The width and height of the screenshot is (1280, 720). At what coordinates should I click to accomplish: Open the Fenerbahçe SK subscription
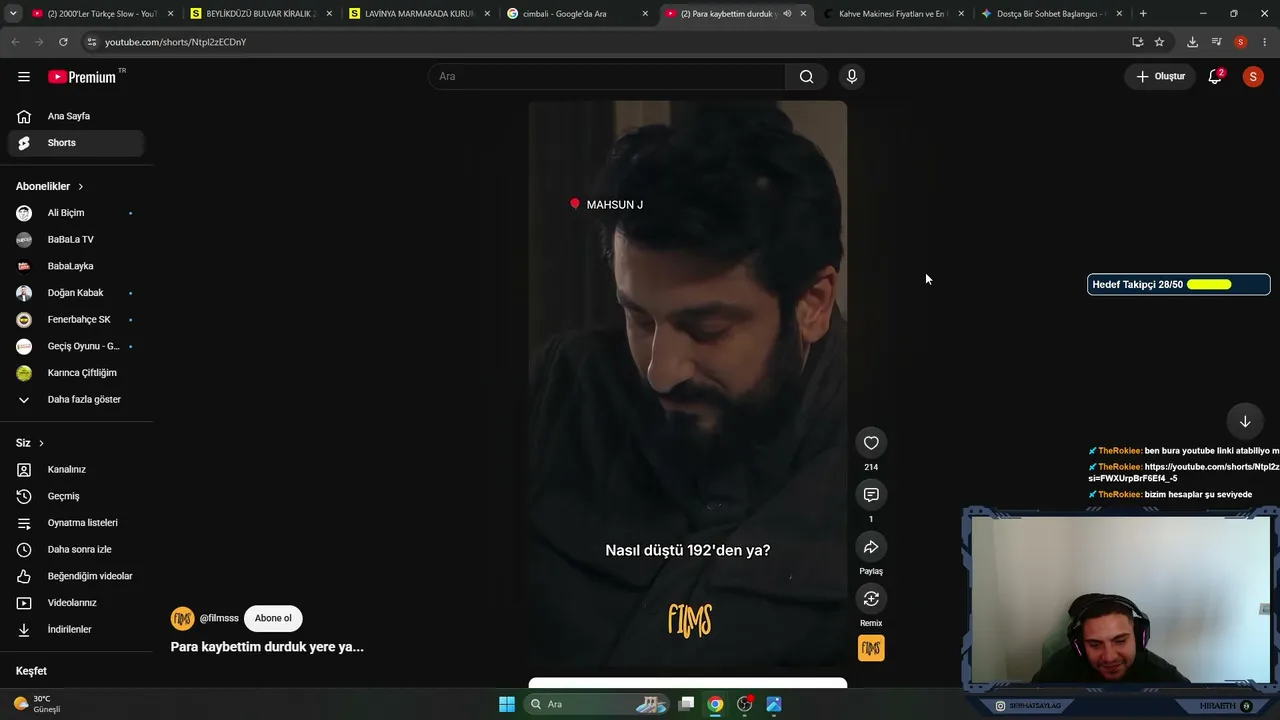click(76, 320)
